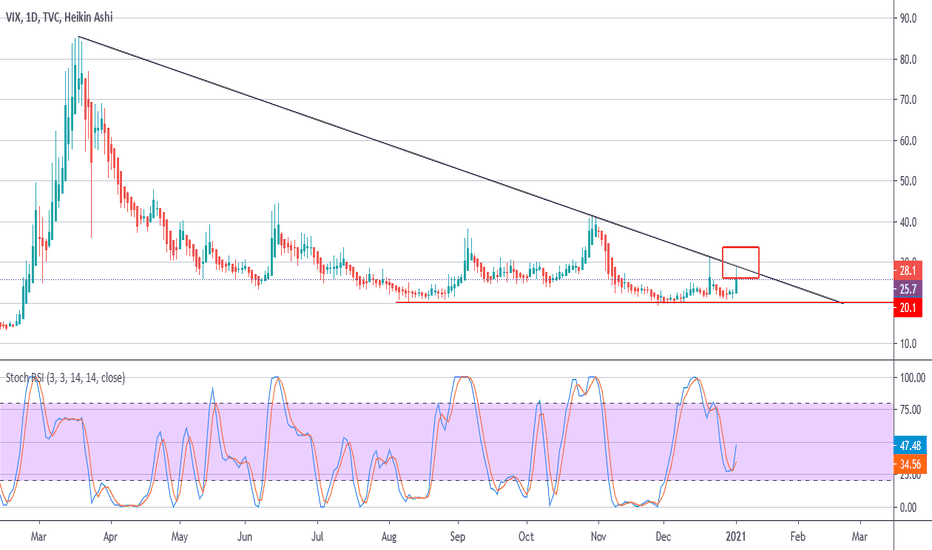Click the 34.56 orange Stoch RSI value
Viewport: 932px width, 550px height.
coord(910,464)
